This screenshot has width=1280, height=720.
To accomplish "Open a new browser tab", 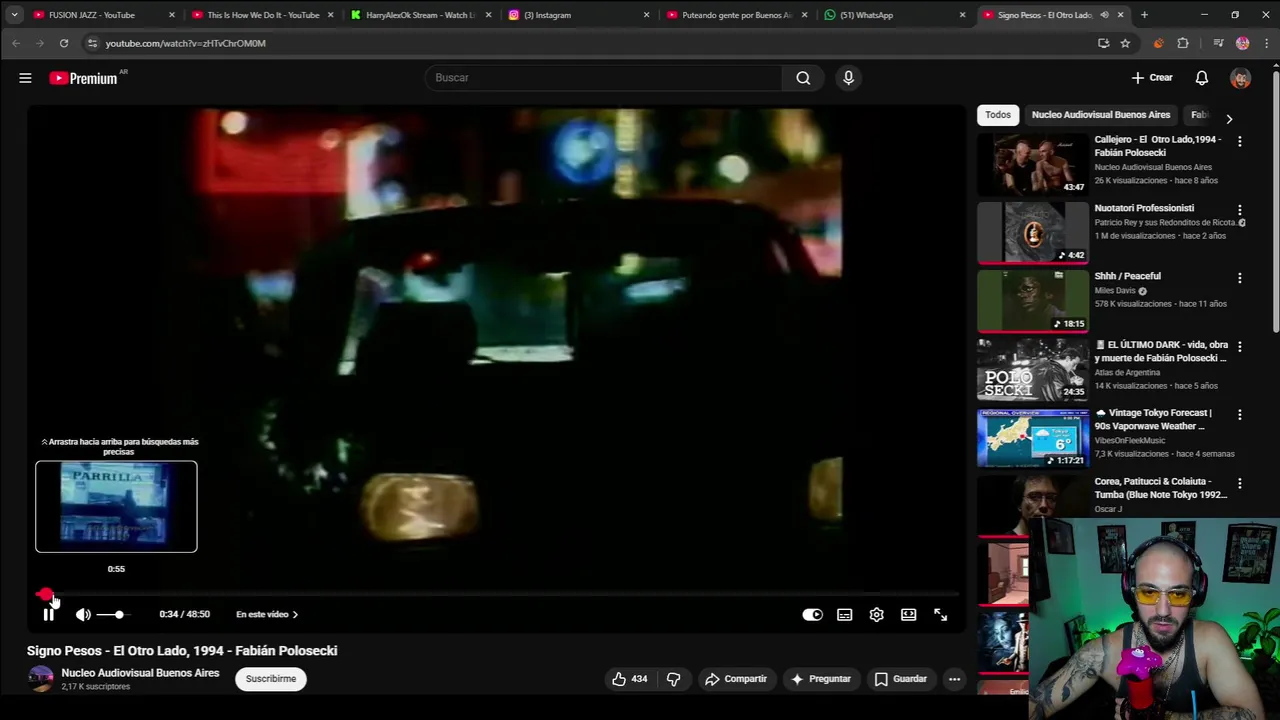I will coord(1144,15).
